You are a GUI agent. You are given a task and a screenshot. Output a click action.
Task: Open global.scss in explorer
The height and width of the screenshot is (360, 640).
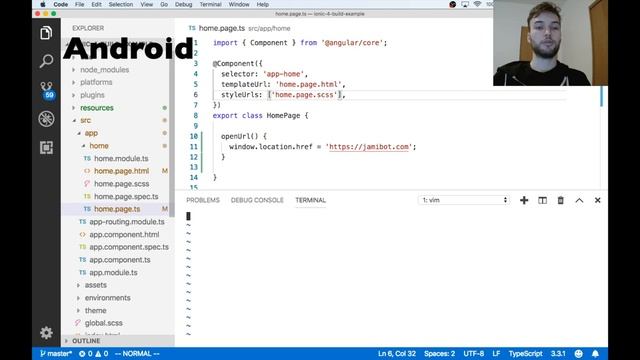click(103, 323)
